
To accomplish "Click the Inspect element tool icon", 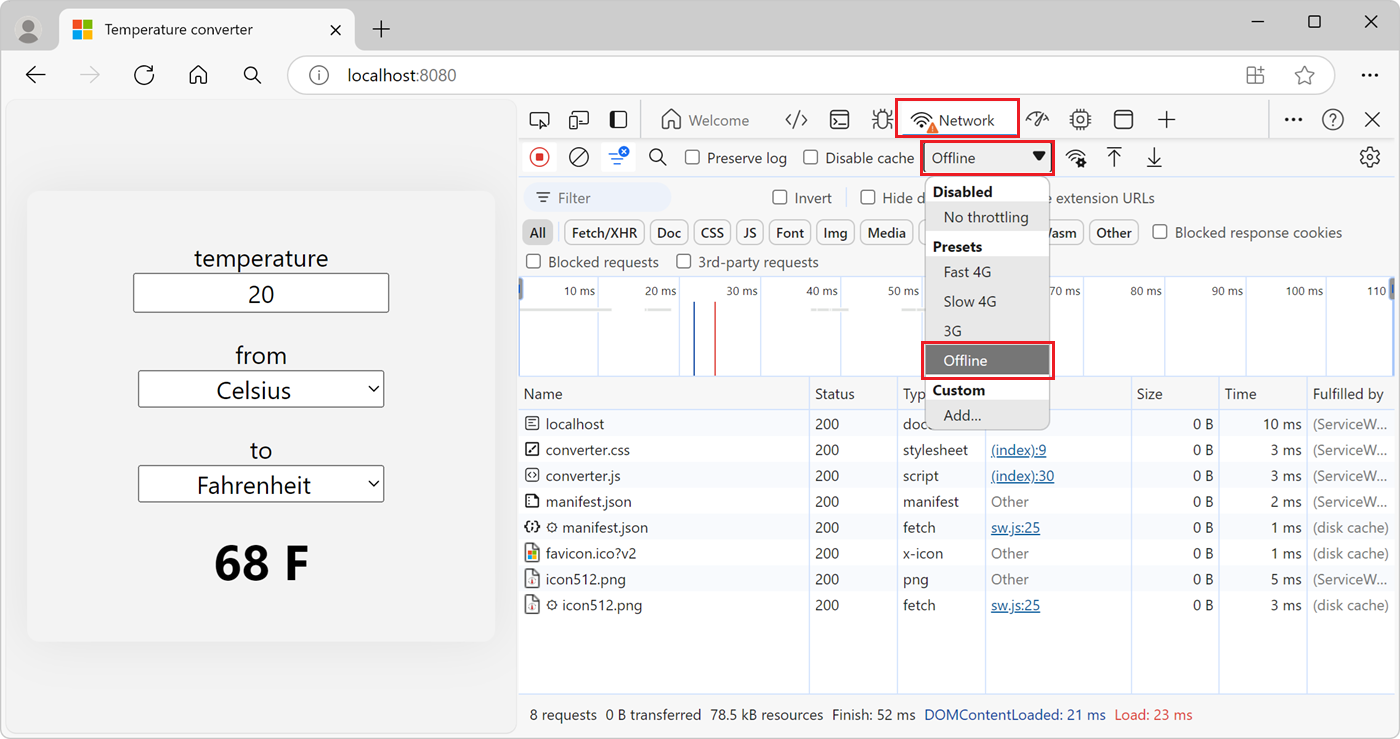I will tap(539, 120).
